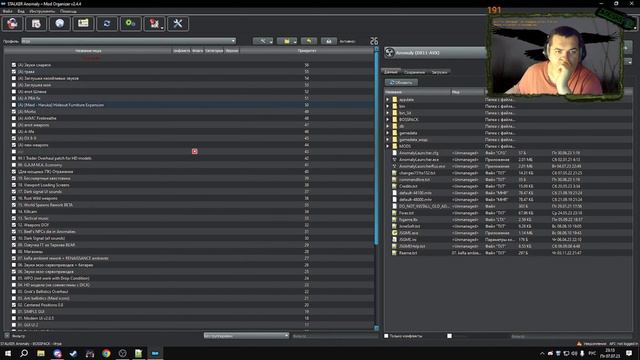The width and height of the screenshot is (640, 360).
Task: Click the Конфликты column header
Action: click(x=182, y=51)
